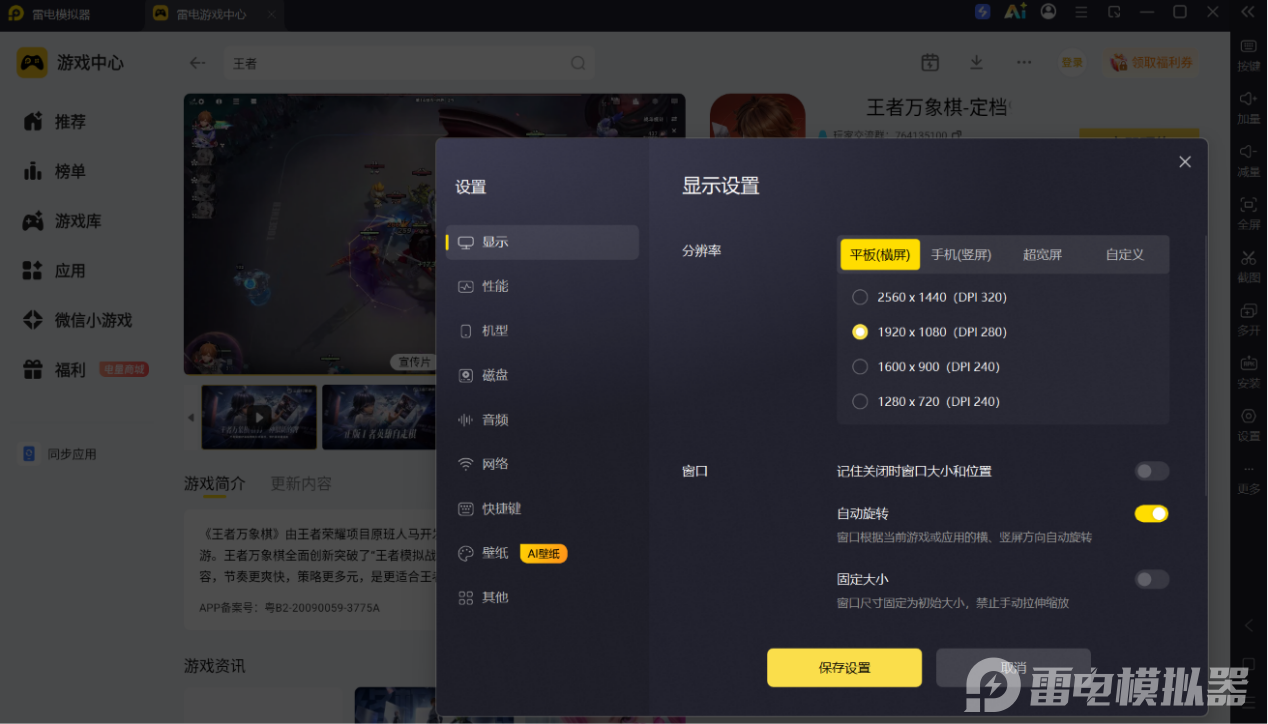1268x724 pixels.
Task: Choose 1920 x 1080 (DPI 280) resolution
Action: pos(930,332)
